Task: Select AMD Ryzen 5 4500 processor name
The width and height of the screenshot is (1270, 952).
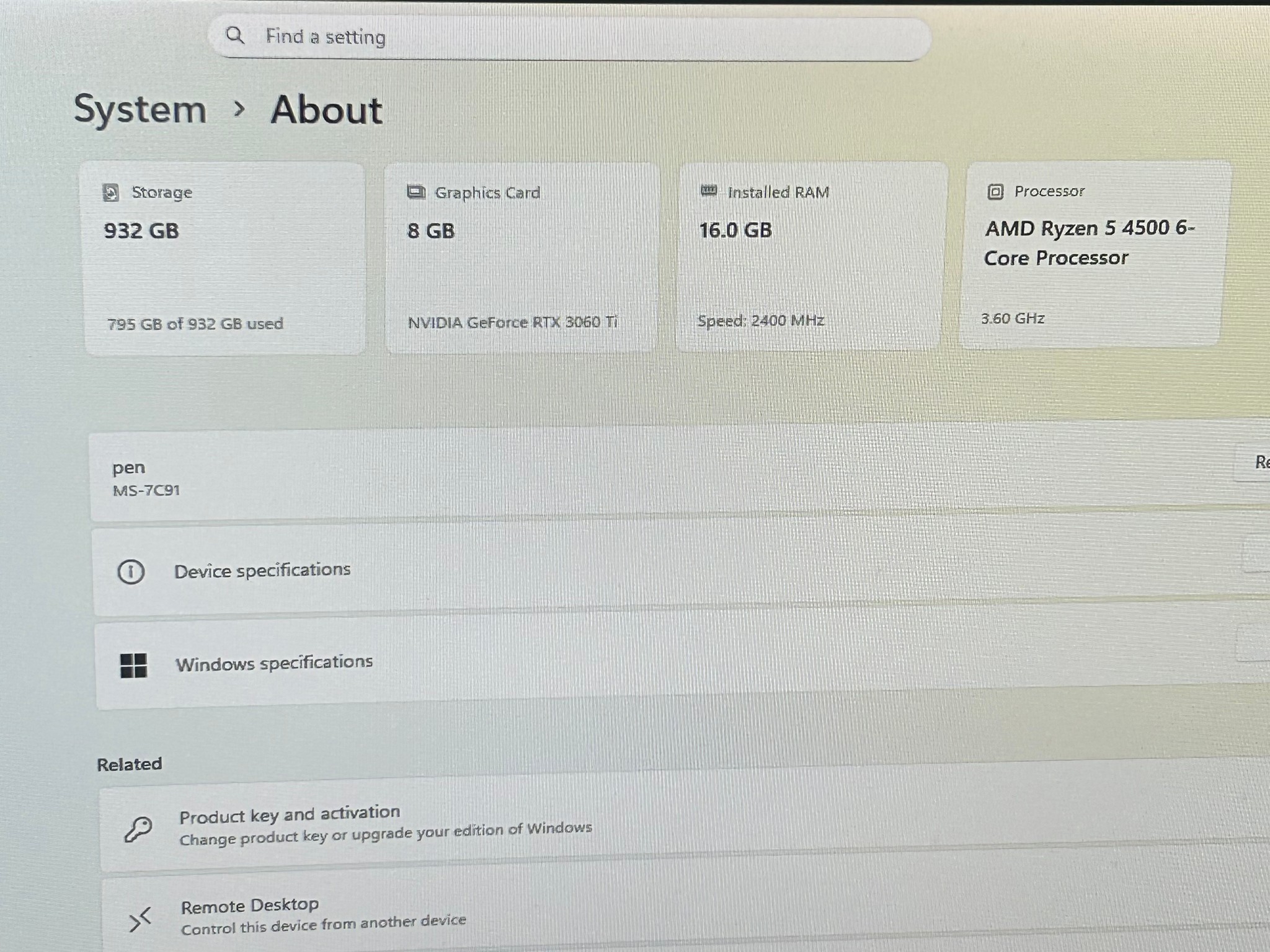Action: [x=1090, y=243]
